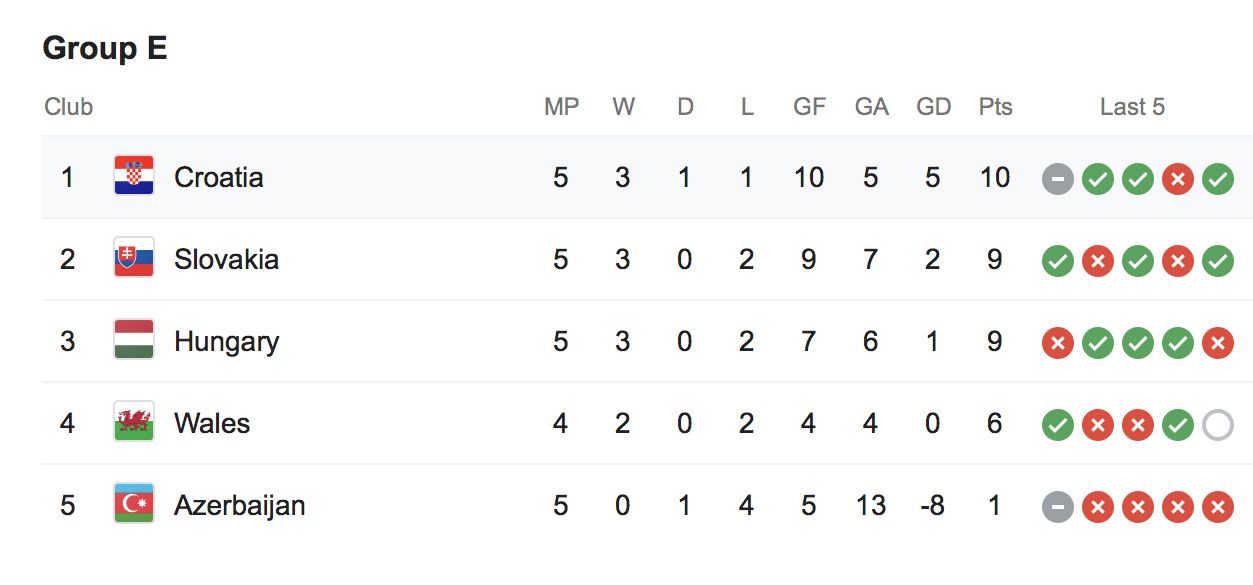Click Croatia's gray draw result icon
This screenshot has width=1253, height=585.
point(1057,179)
